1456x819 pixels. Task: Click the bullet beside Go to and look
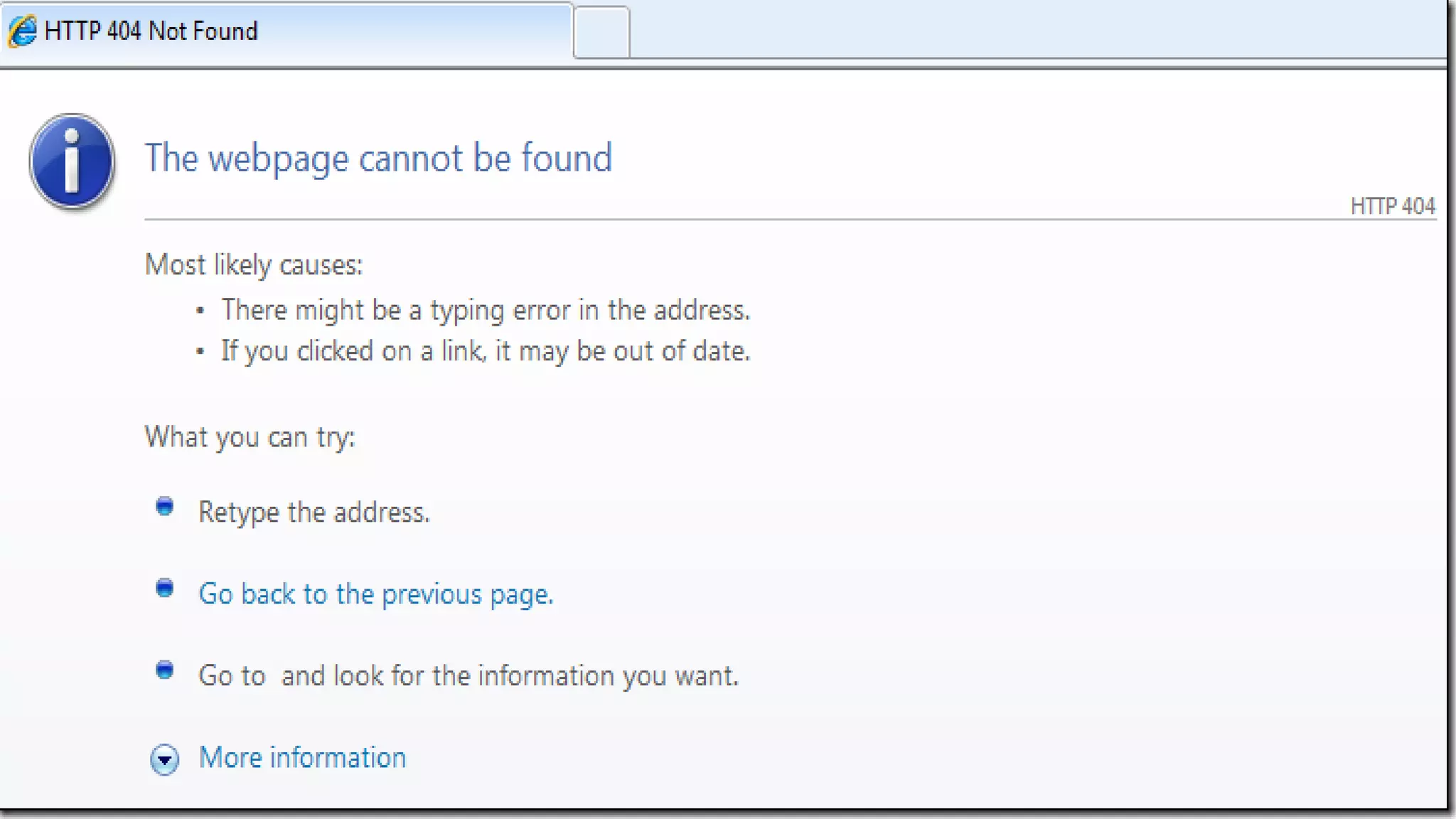(x=164, y=670)
